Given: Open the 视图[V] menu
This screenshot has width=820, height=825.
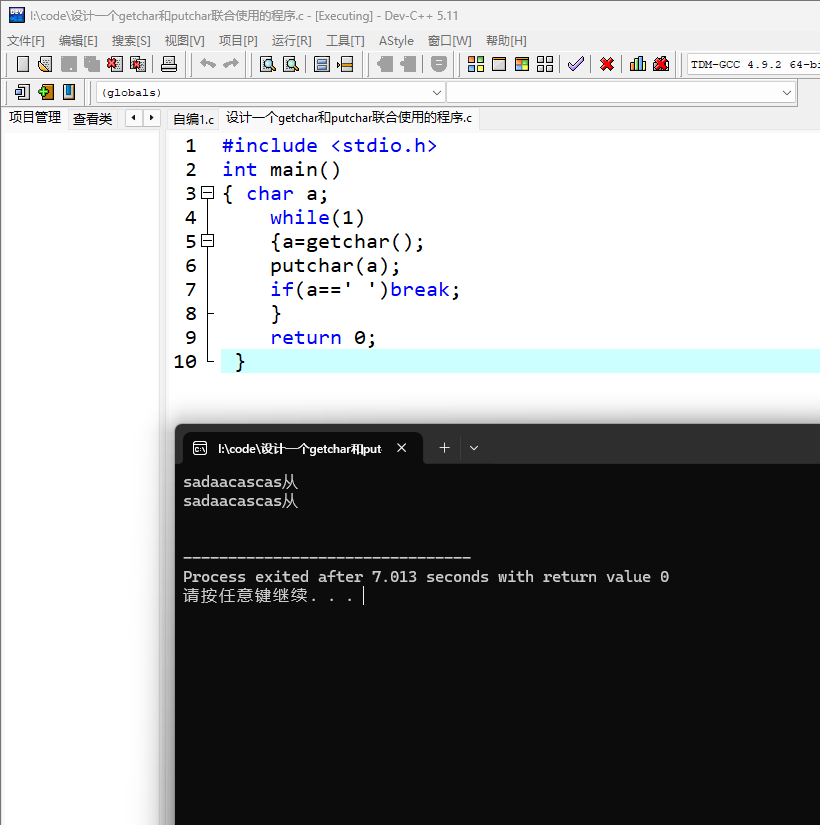Looking at the screenshot, I should coord(184,41).
